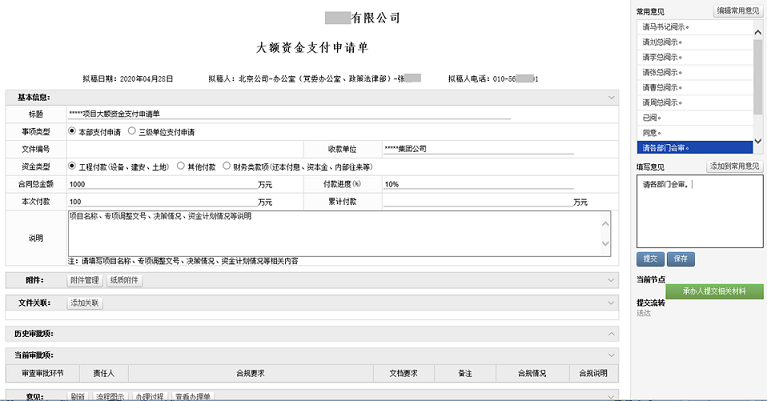Collapse the 基本信息 section chevron

pyautogui.click(x=611, y=97)
